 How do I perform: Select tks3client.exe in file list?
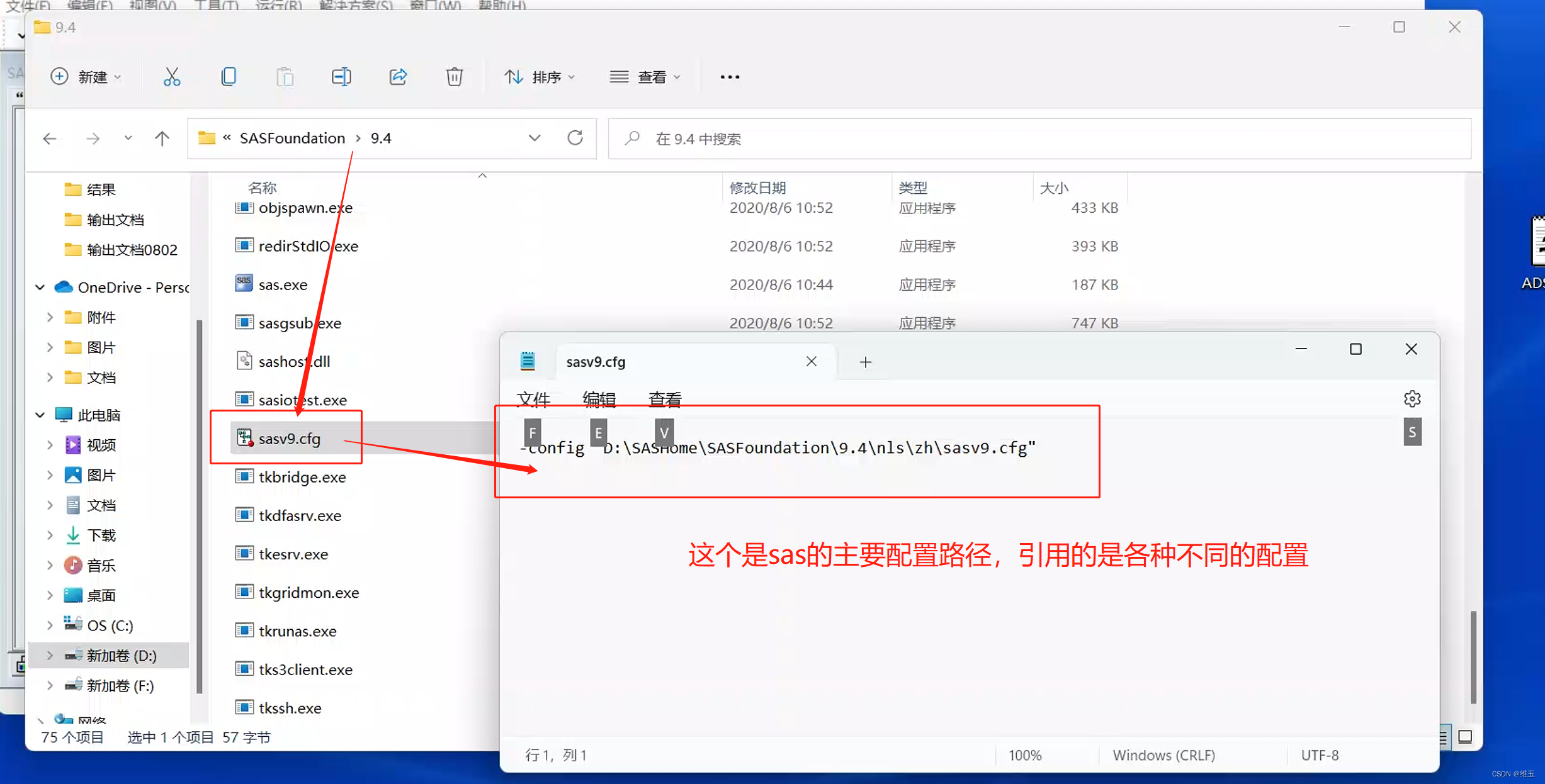coord(293,669)
